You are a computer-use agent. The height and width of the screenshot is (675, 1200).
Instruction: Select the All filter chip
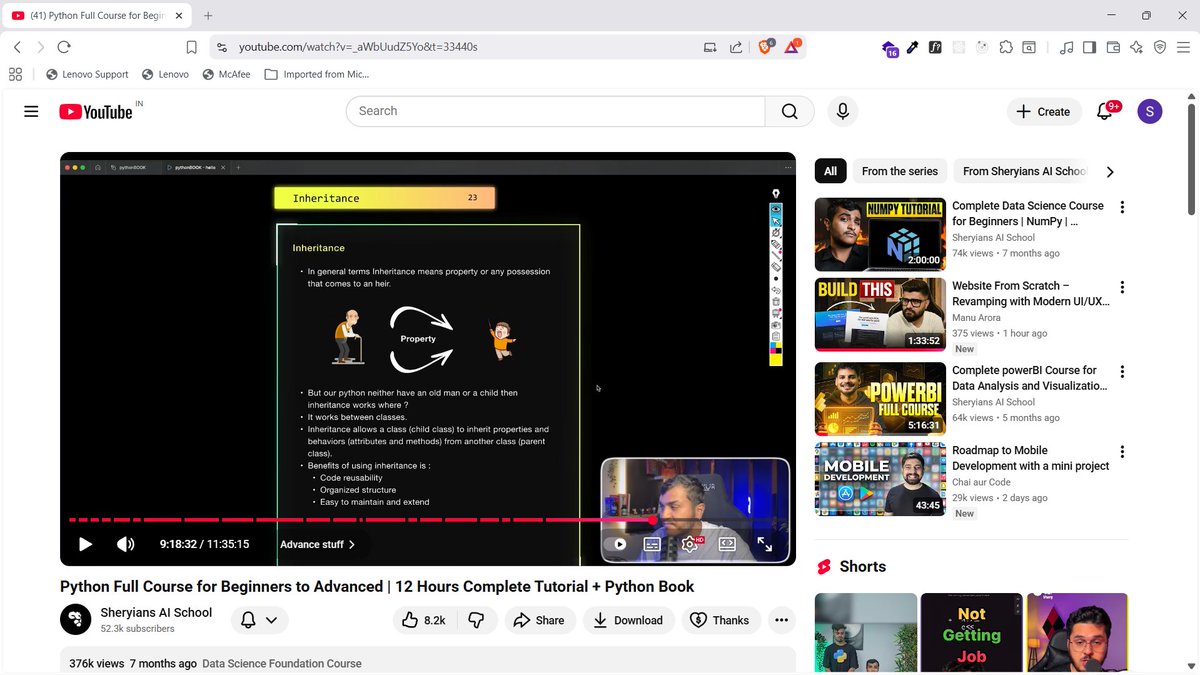[830, 171]
